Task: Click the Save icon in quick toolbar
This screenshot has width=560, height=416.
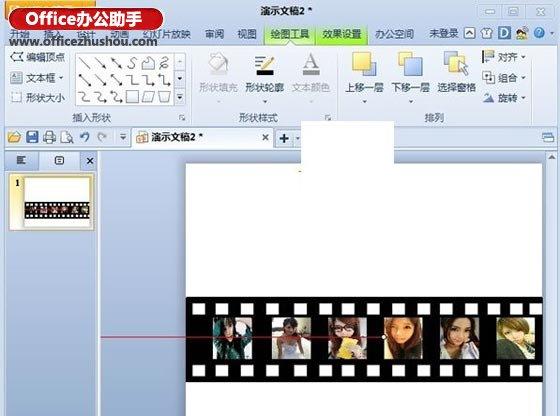Action: (x=32, y=137)
